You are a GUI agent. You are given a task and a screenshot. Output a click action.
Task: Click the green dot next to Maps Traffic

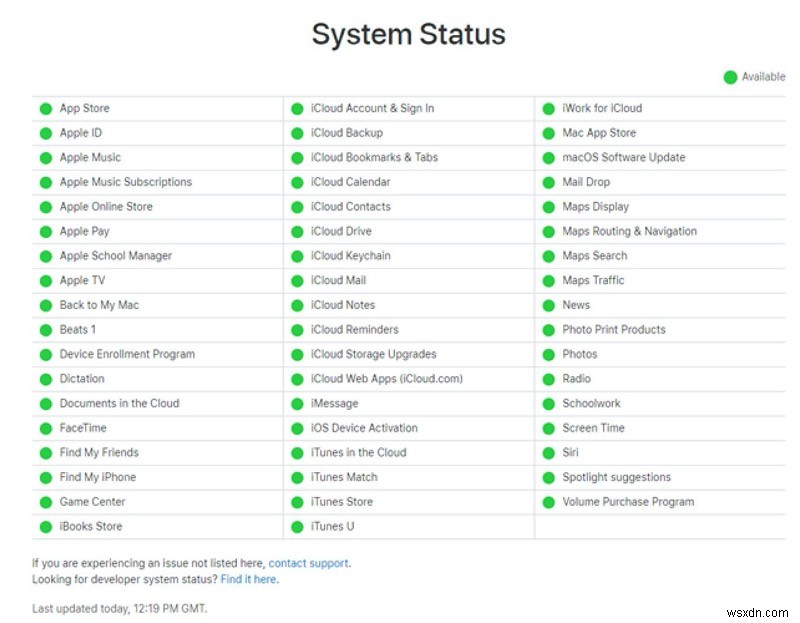click(546, 280)
